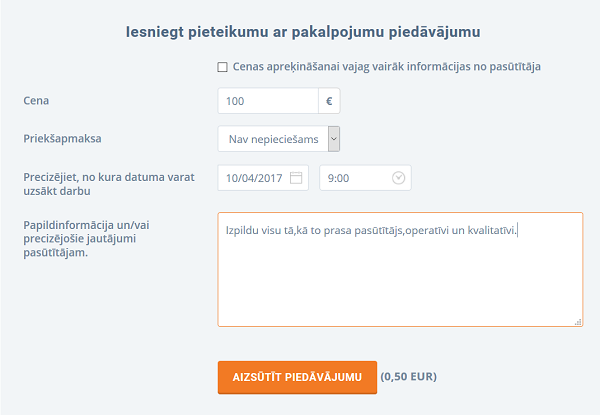
Task: Click the clock icon in time field
Action: 399,178
